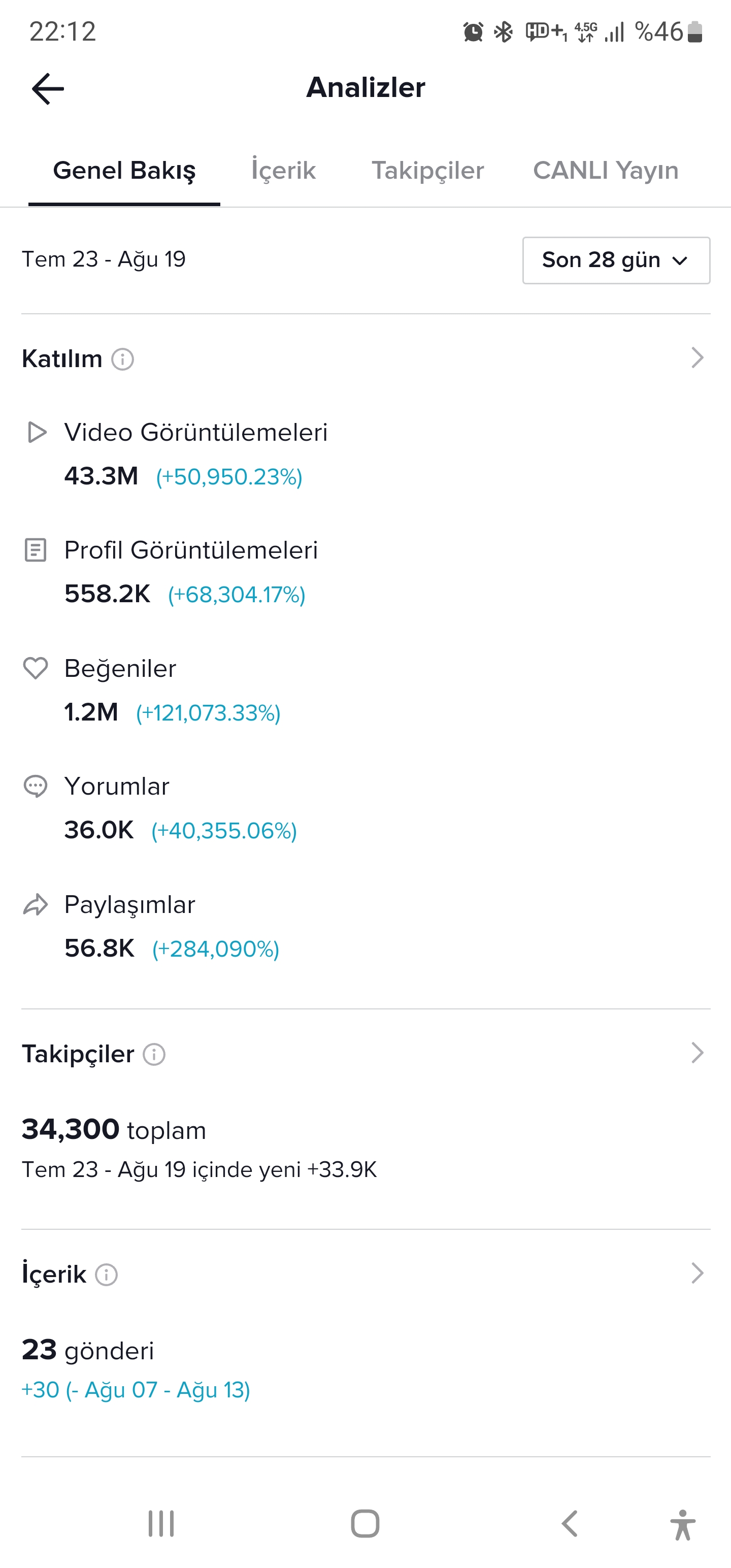Tap the Profil Görüntülemeleri document icon
Viewport: 731px width, 1568px height.
point(36,550)
